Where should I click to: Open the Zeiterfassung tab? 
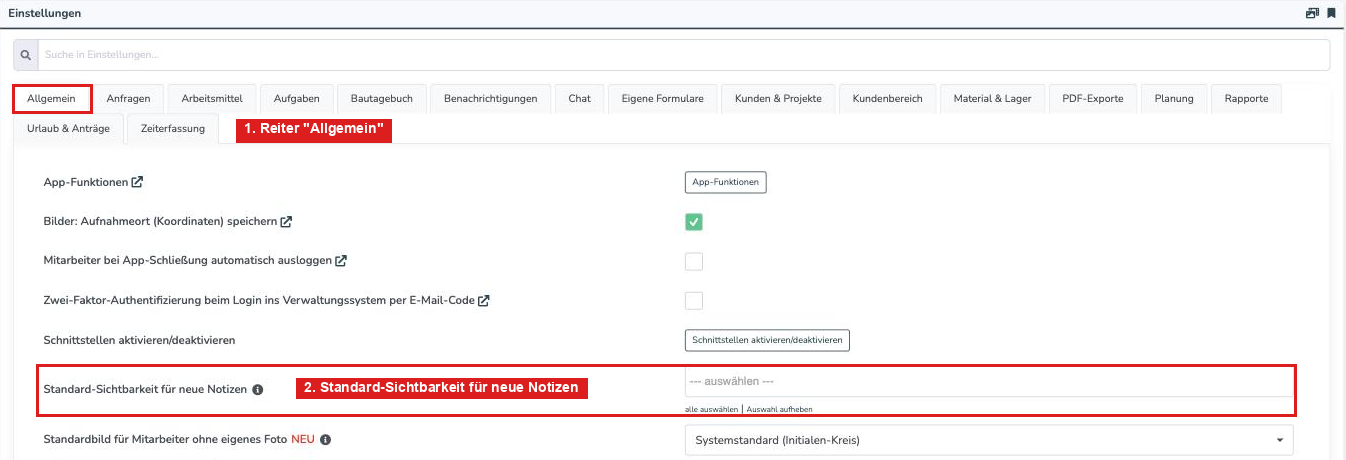pyautogui.click(x=173, y=128)
